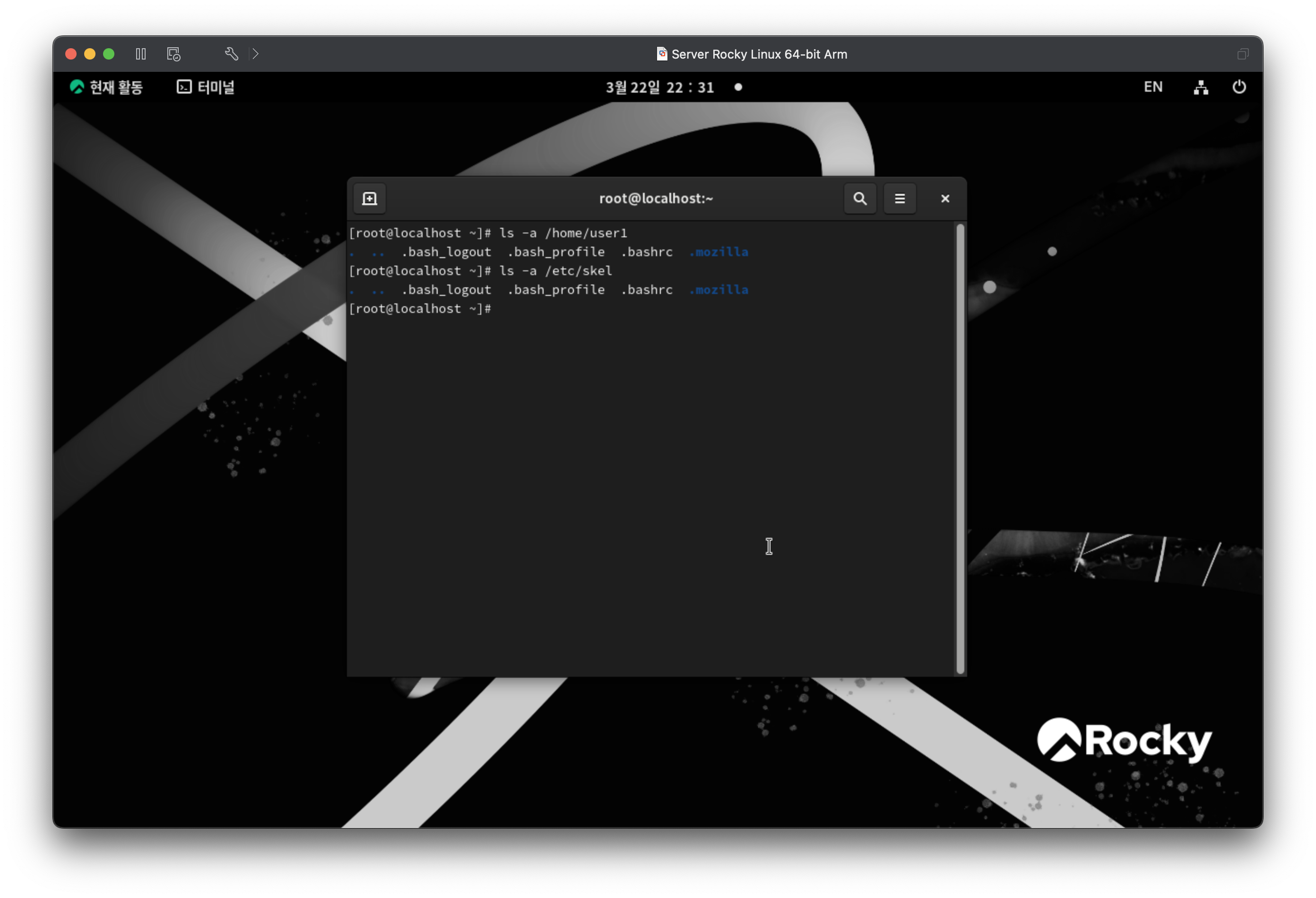Open virtual machine settings wrench
1316x898 pixels.
click(x=231, y=54)
